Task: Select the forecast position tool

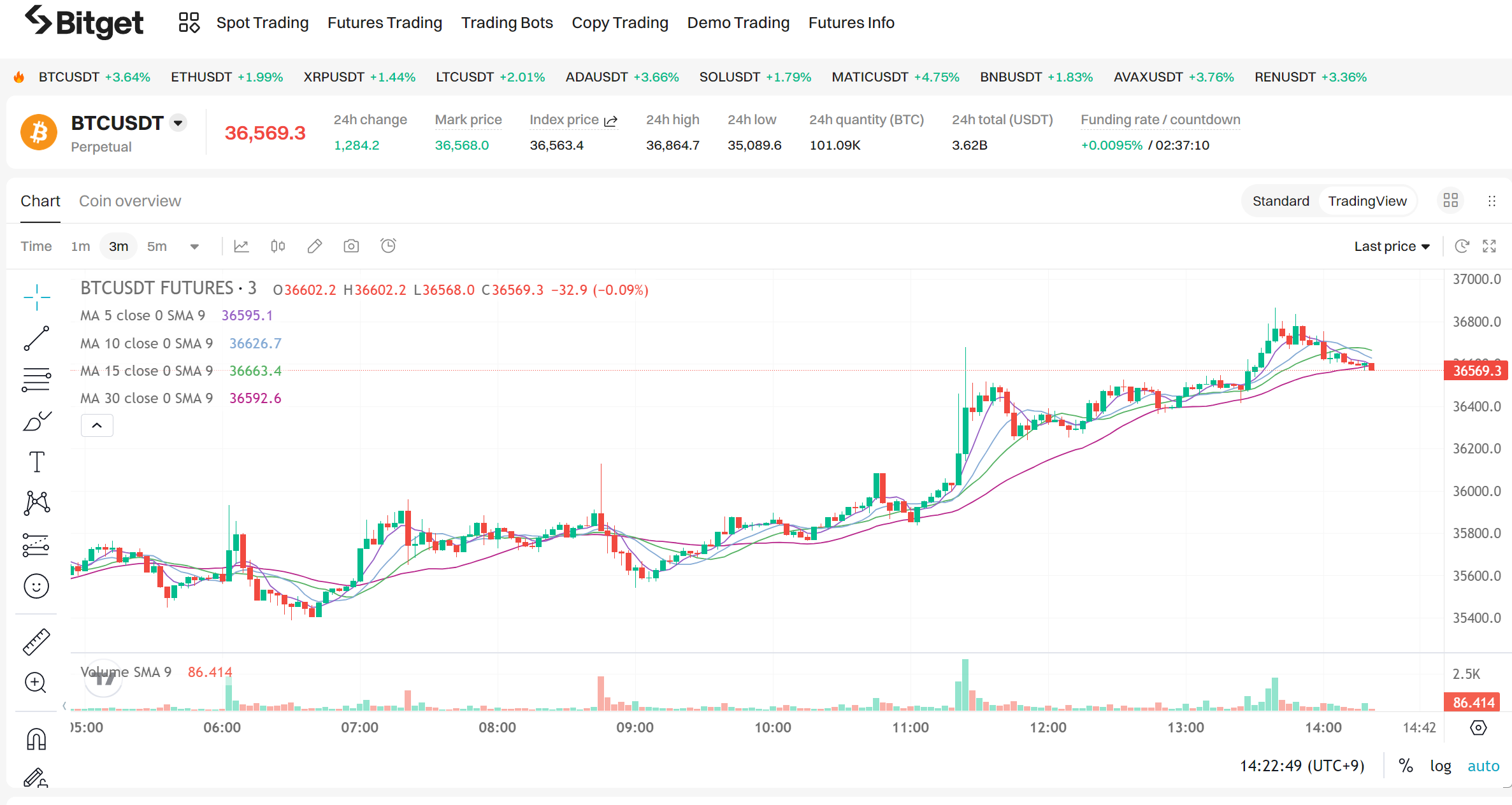Action: (36, 545)
